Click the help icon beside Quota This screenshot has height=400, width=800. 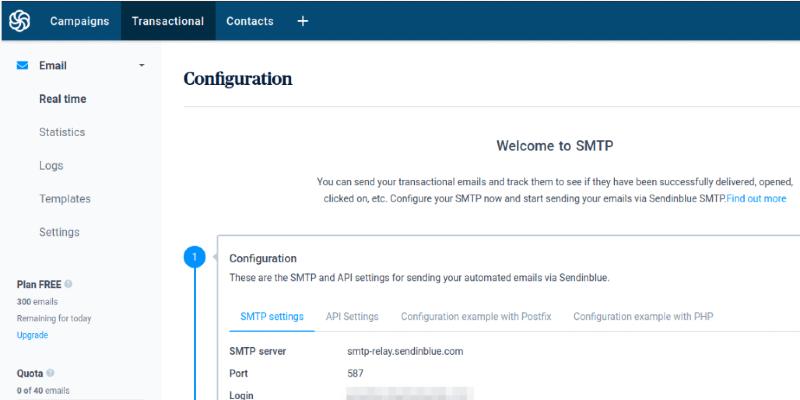(50, 373)
